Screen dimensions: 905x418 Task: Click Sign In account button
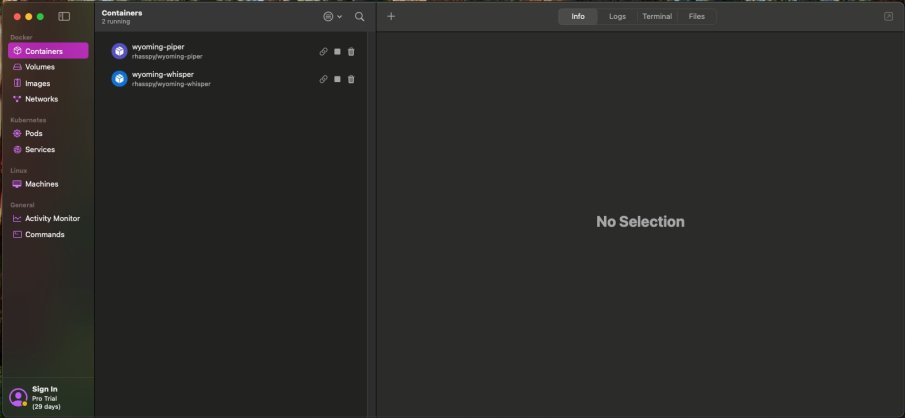pyautogui.click(x=44, y=389)
